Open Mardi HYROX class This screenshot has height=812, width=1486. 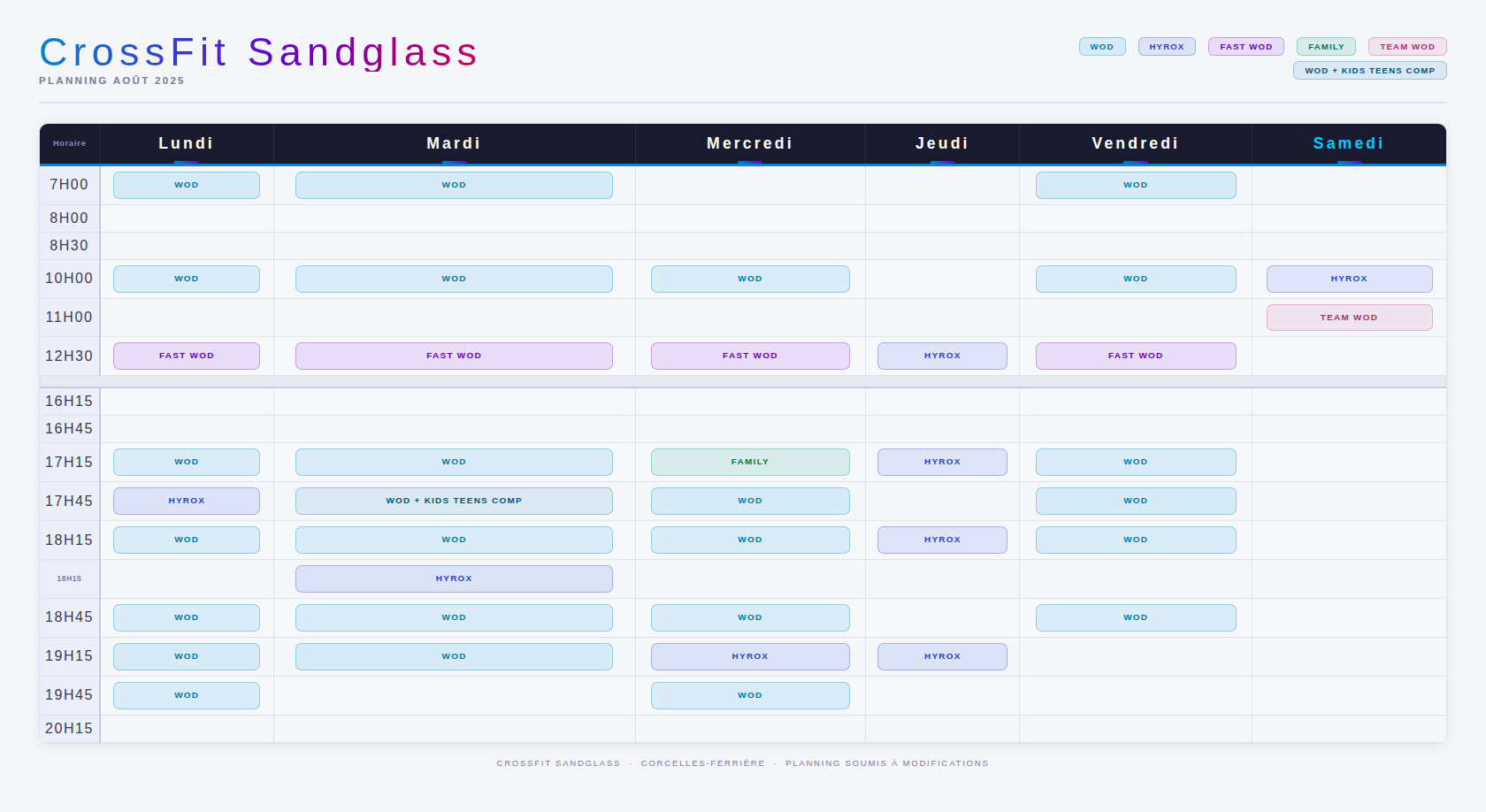tap(454, 579)
